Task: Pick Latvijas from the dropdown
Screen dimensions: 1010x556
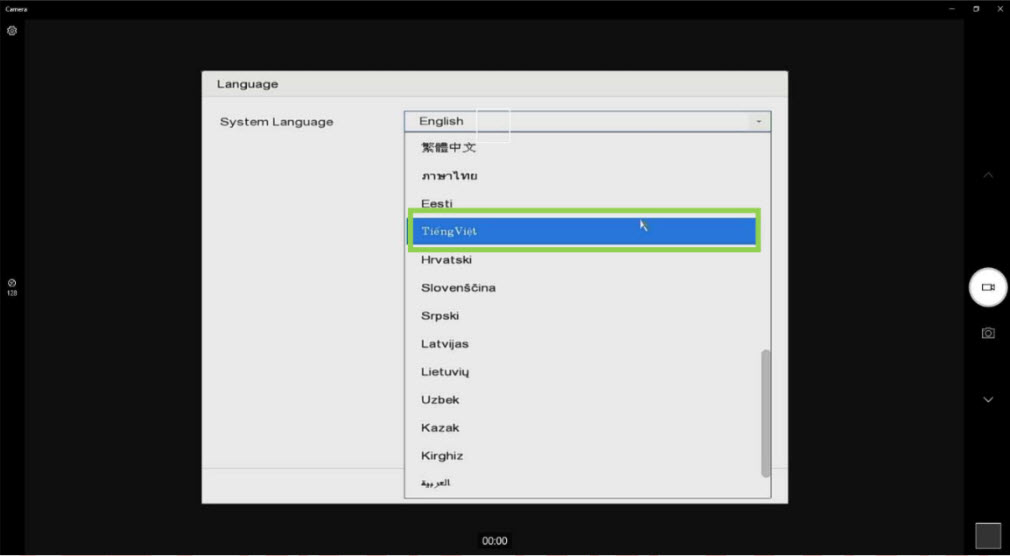Action: [445, 344]
